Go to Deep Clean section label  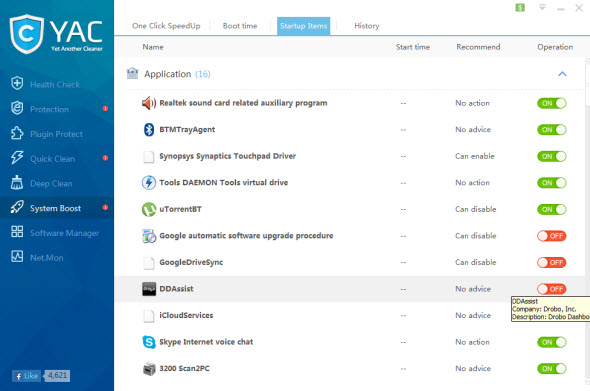click(51, 184)
